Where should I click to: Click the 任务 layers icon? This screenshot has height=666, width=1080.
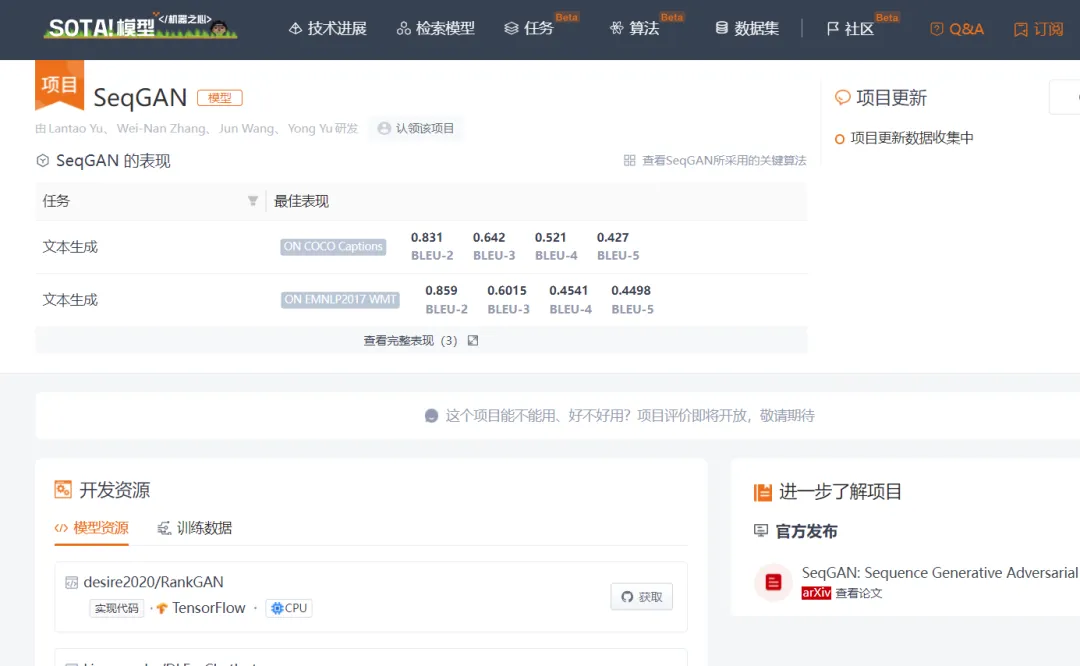(x=511, y=28)
